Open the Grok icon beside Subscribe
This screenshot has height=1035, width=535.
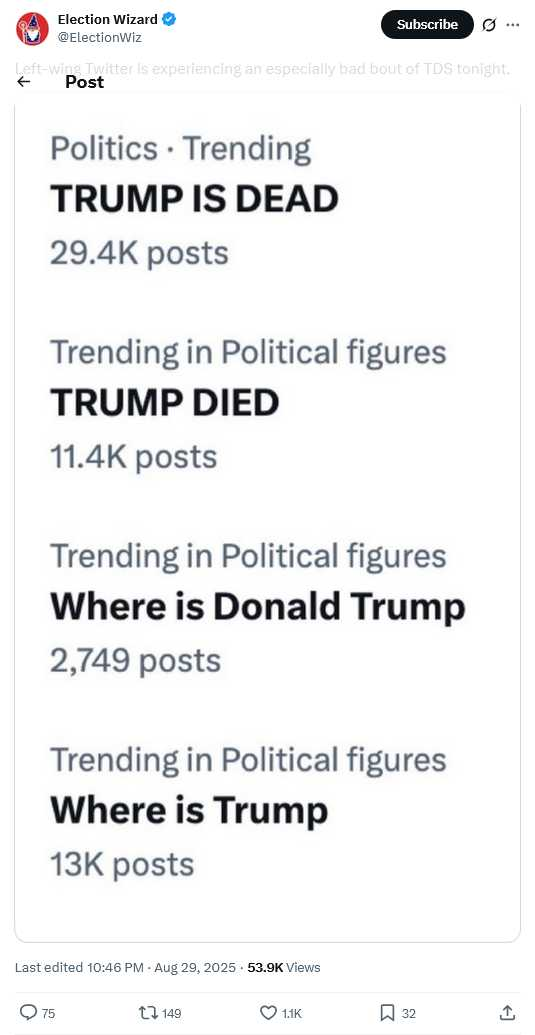(489, 25)
